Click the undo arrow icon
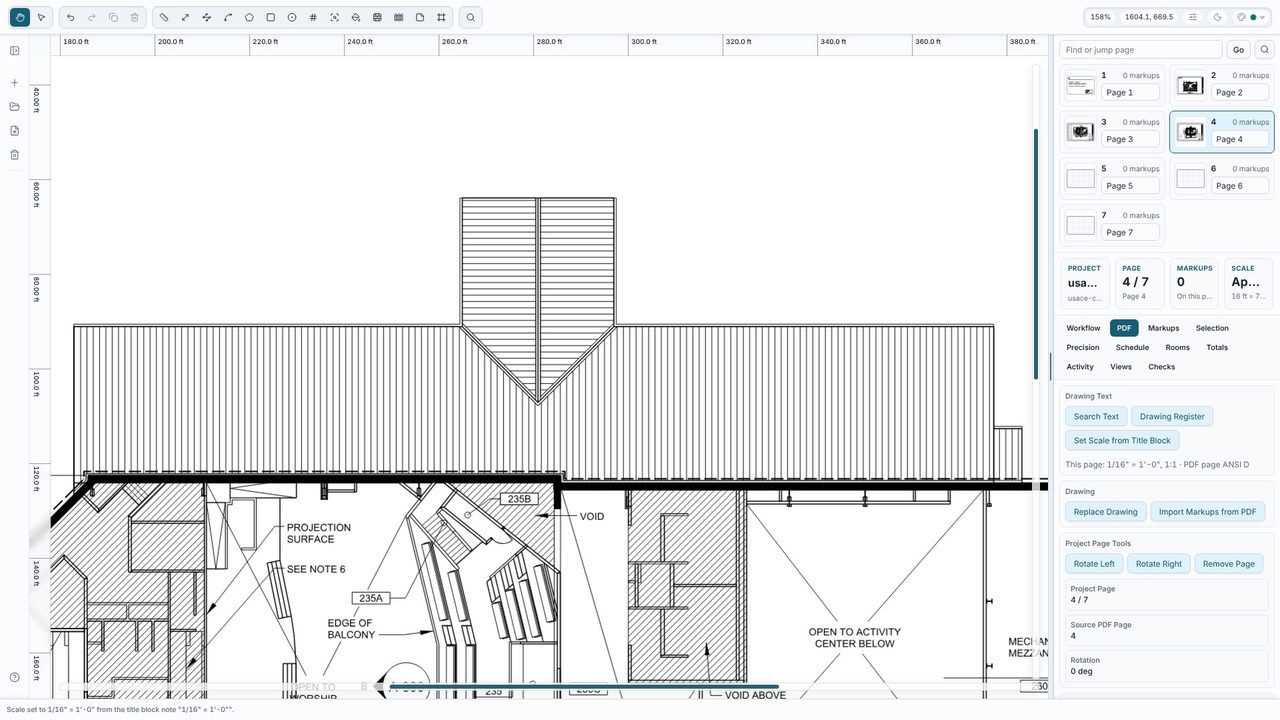 click(x=70, y=17)
